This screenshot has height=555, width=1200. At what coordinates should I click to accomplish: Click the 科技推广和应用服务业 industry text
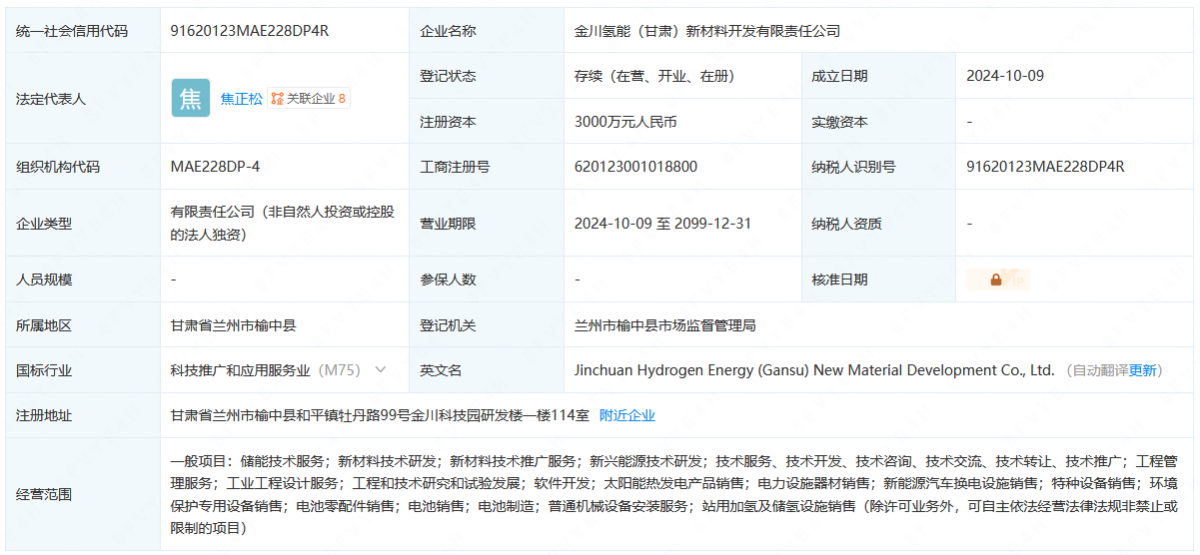pyautogui.click(x=240, y=370)
